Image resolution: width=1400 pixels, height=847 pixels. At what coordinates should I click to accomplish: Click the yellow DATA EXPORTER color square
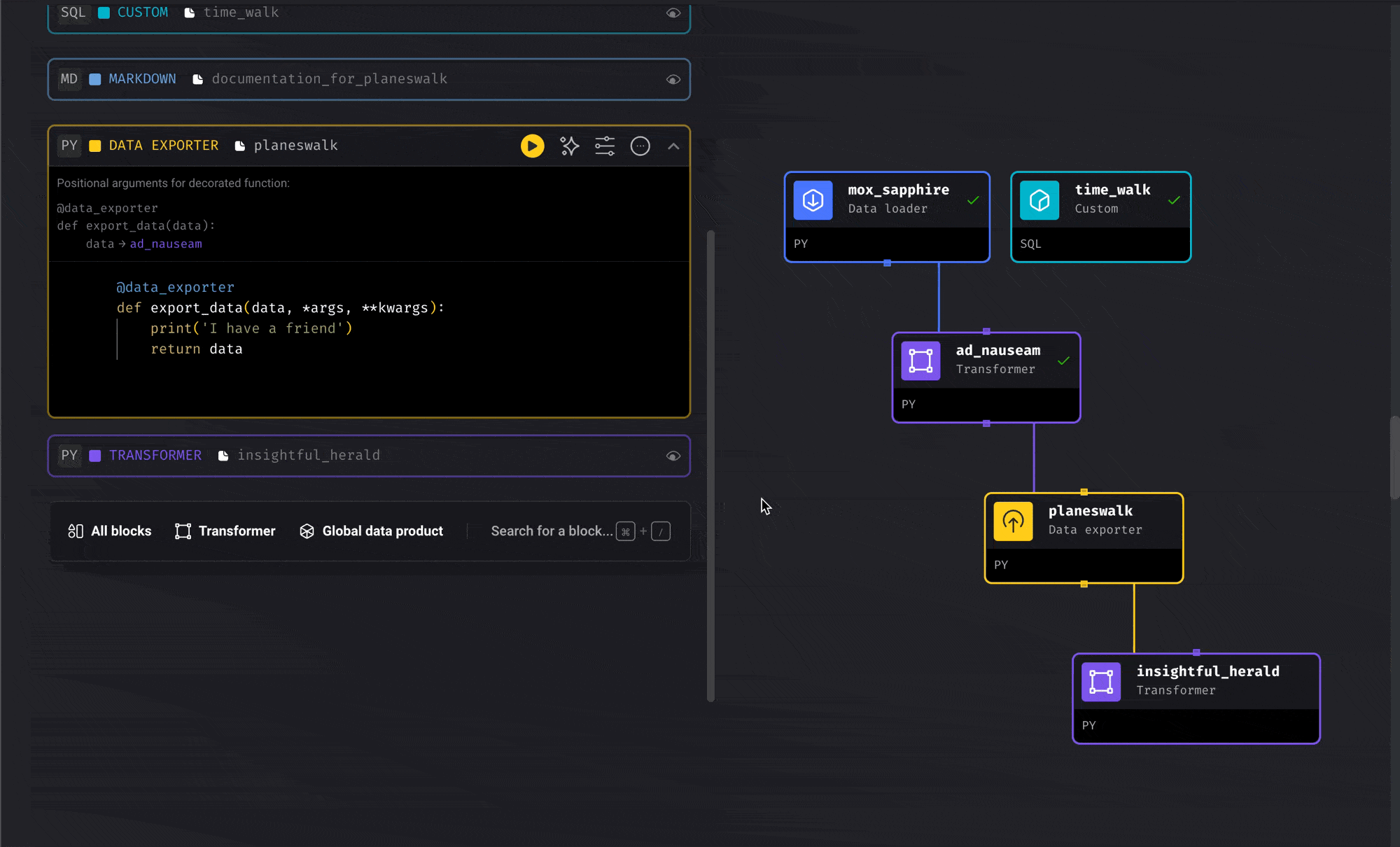coord(95,146)
